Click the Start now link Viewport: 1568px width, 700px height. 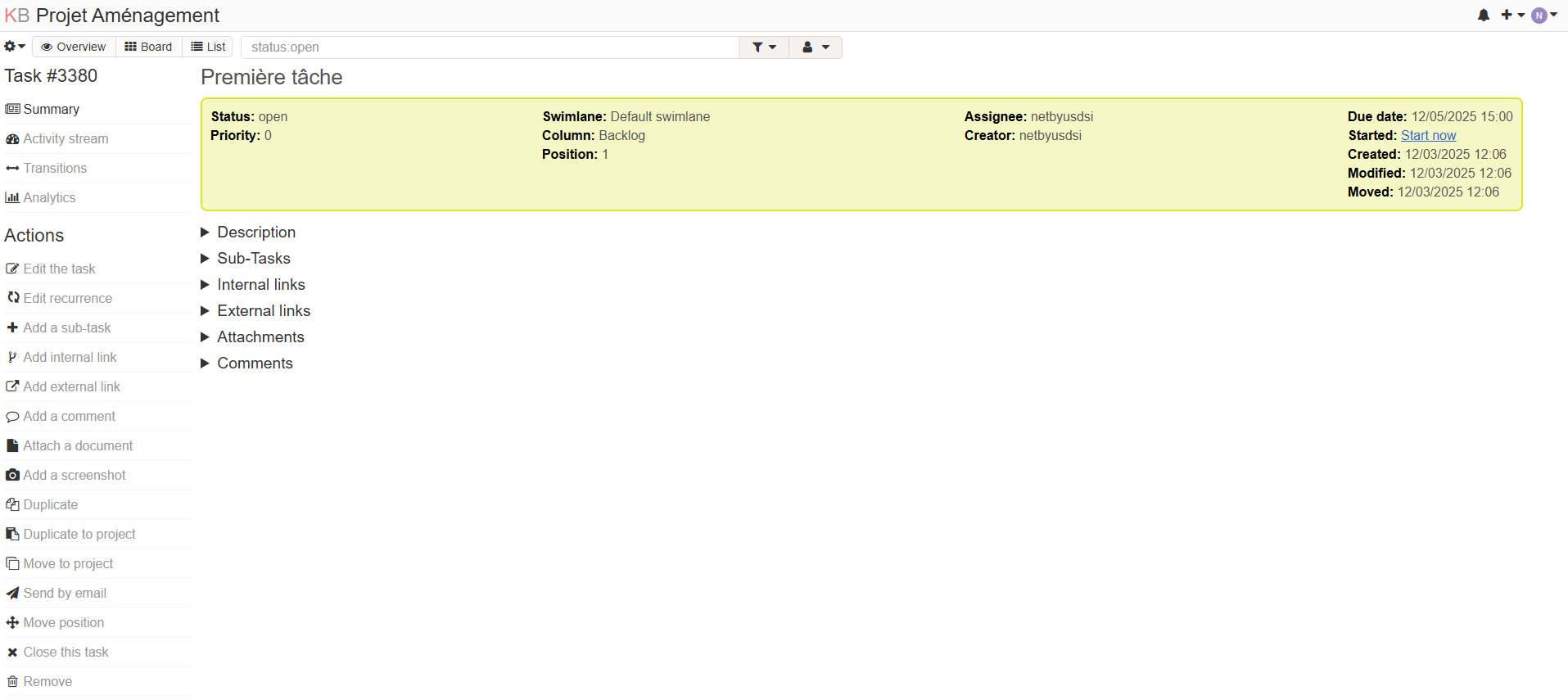click(x=1428, y=136)
